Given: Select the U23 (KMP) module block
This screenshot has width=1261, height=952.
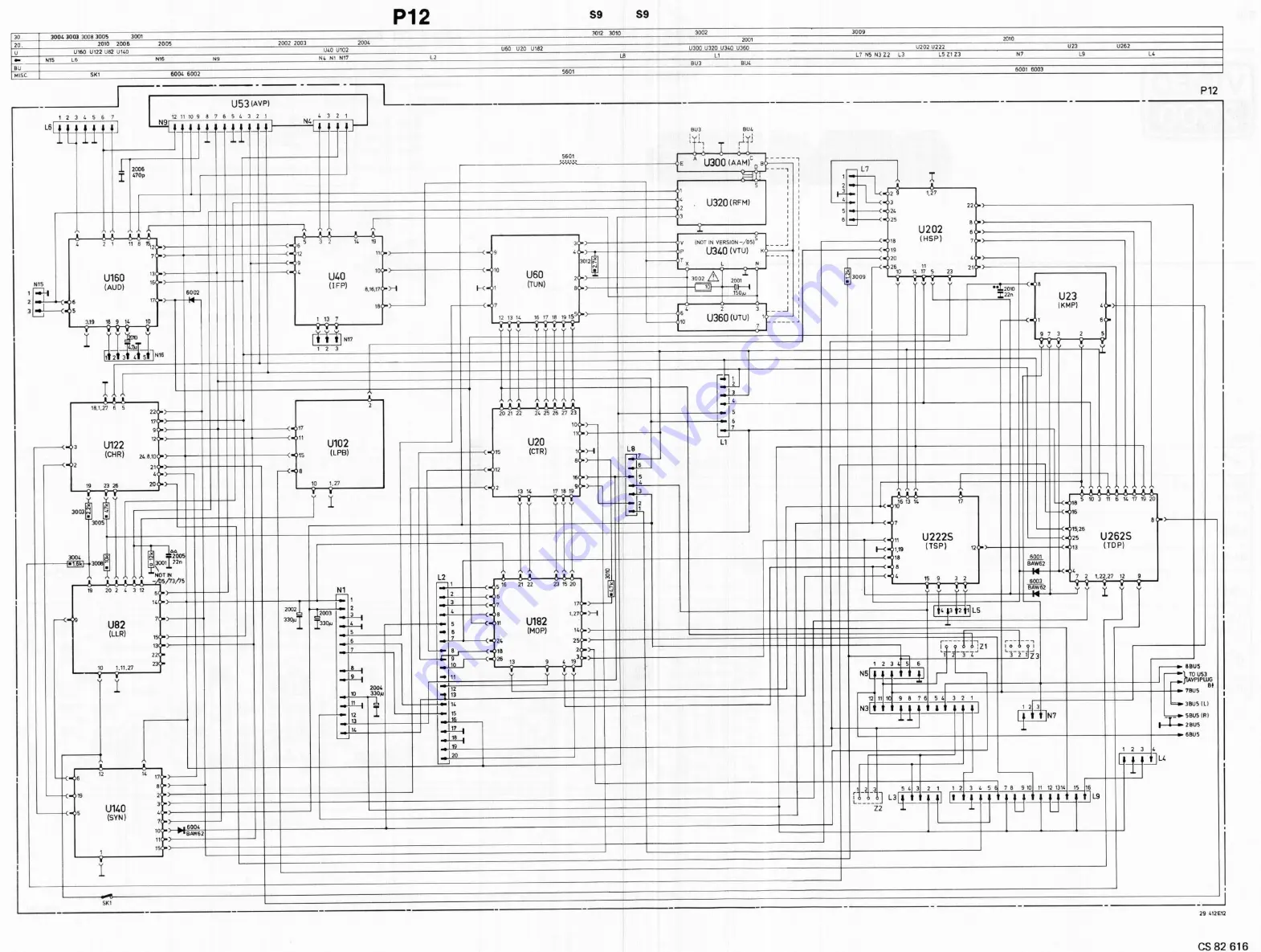Looking at the screenshot, I should pyautogui.click(x=1070, y=306).
